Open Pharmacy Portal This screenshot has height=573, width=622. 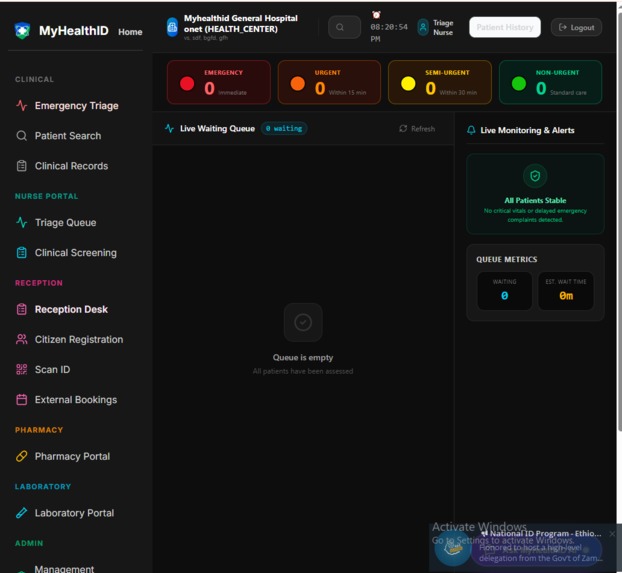coord(72,456)
